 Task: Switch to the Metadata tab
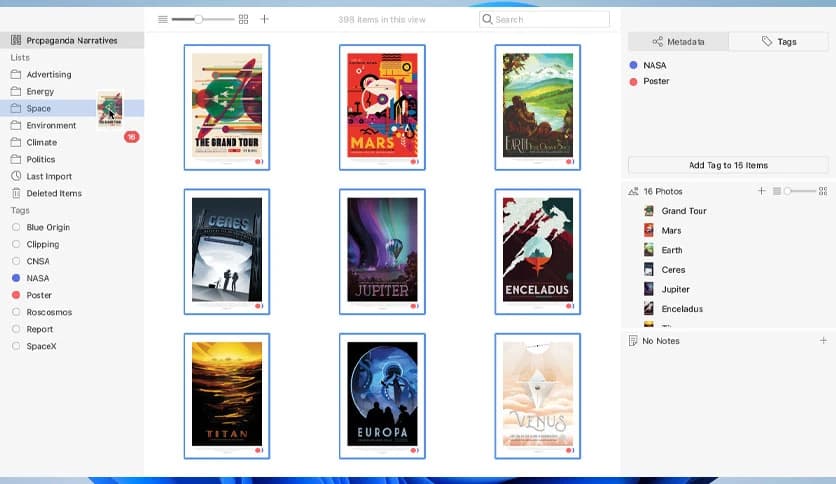678,42
